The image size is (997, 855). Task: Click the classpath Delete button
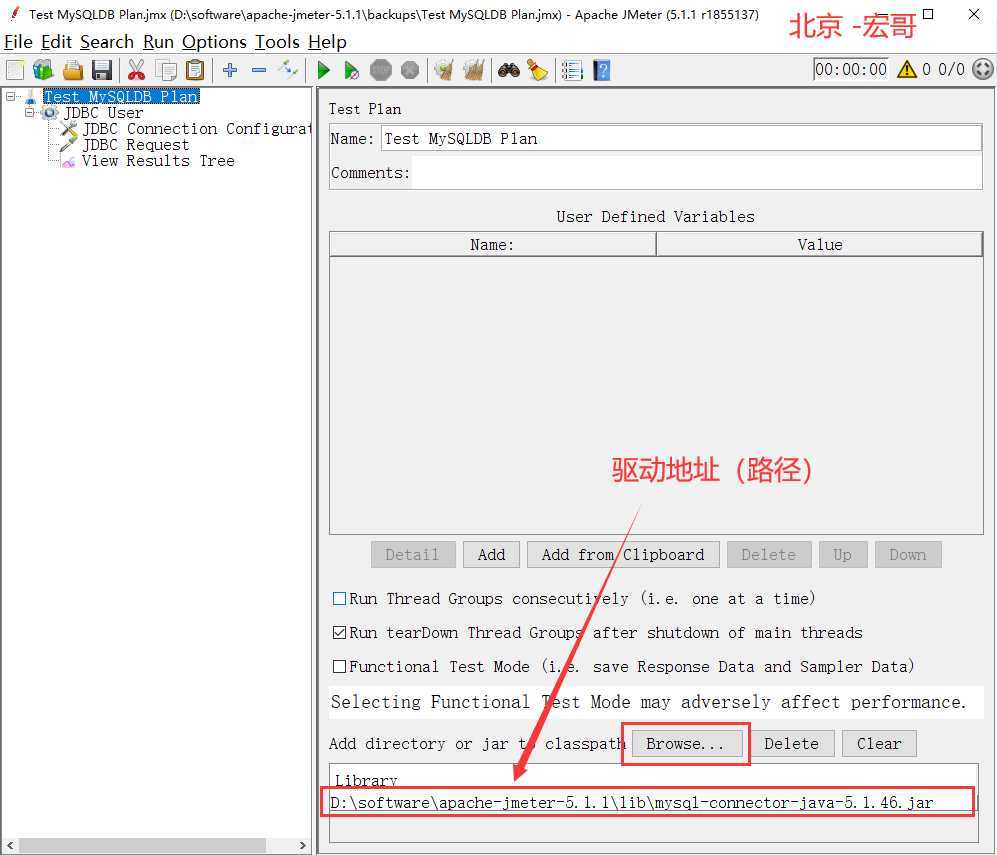(792, 744)
